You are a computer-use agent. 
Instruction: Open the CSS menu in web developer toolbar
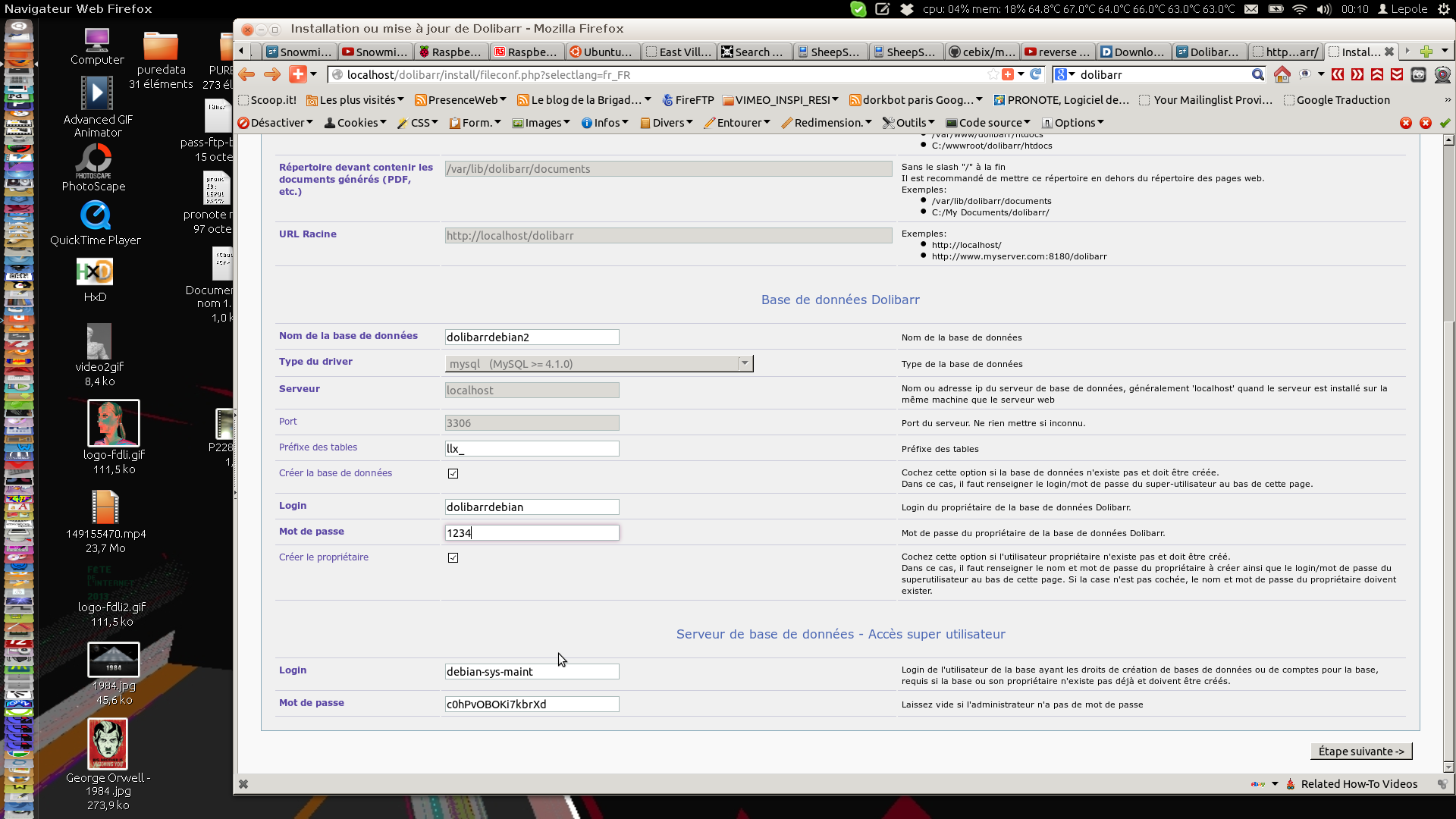click(x=418, y=123)
